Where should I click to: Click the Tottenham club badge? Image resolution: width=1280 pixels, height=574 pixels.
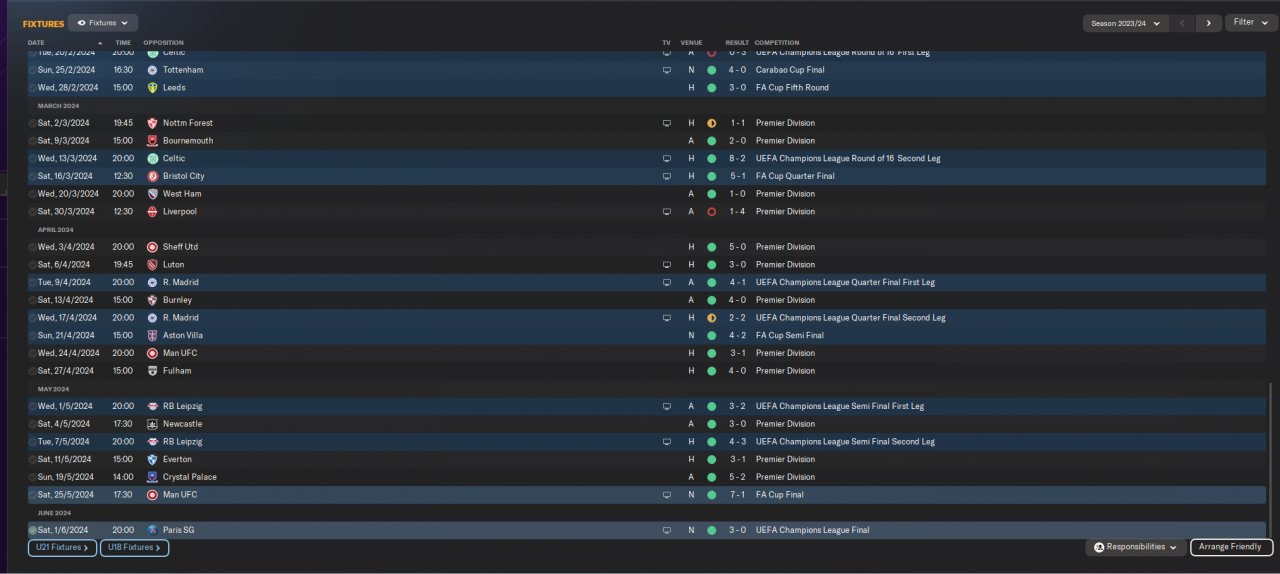[x=152, y=70]
